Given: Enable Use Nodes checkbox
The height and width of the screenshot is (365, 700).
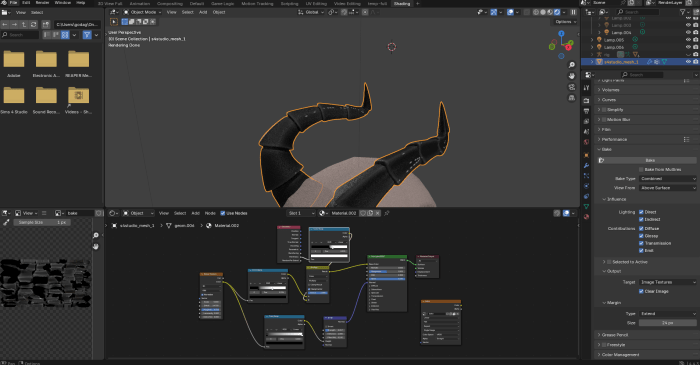Looking at the screenshot, I should tap(223, 213).
